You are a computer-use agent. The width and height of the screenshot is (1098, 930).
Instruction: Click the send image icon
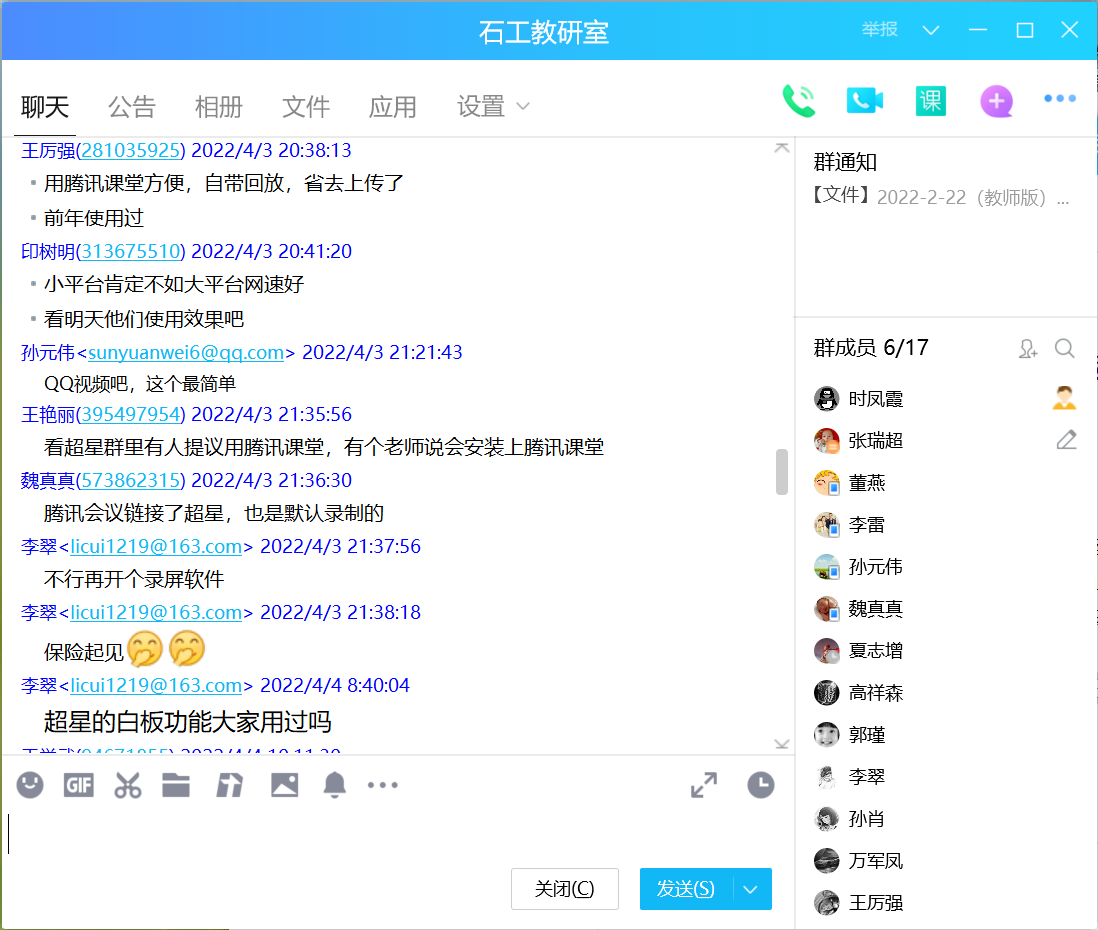pos(285,786)
